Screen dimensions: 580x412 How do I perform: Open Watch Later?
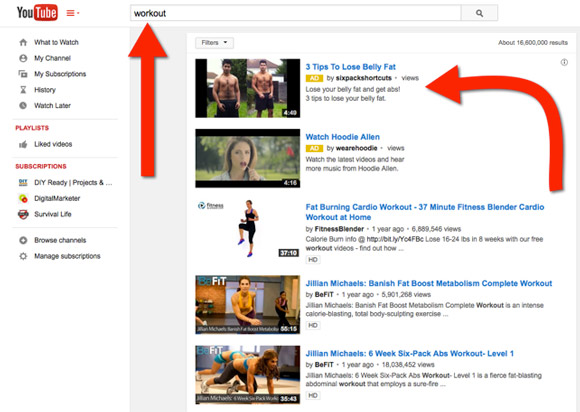53,105
